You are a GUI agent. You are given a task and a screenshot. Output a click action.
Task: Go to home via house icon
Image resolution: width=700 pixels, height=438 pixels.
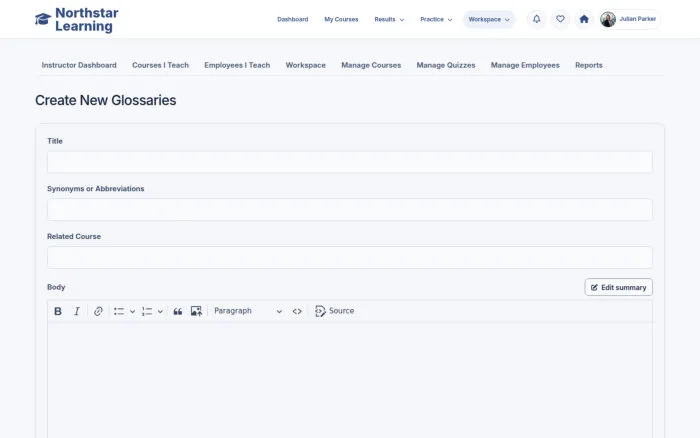(x=584, y=19)
